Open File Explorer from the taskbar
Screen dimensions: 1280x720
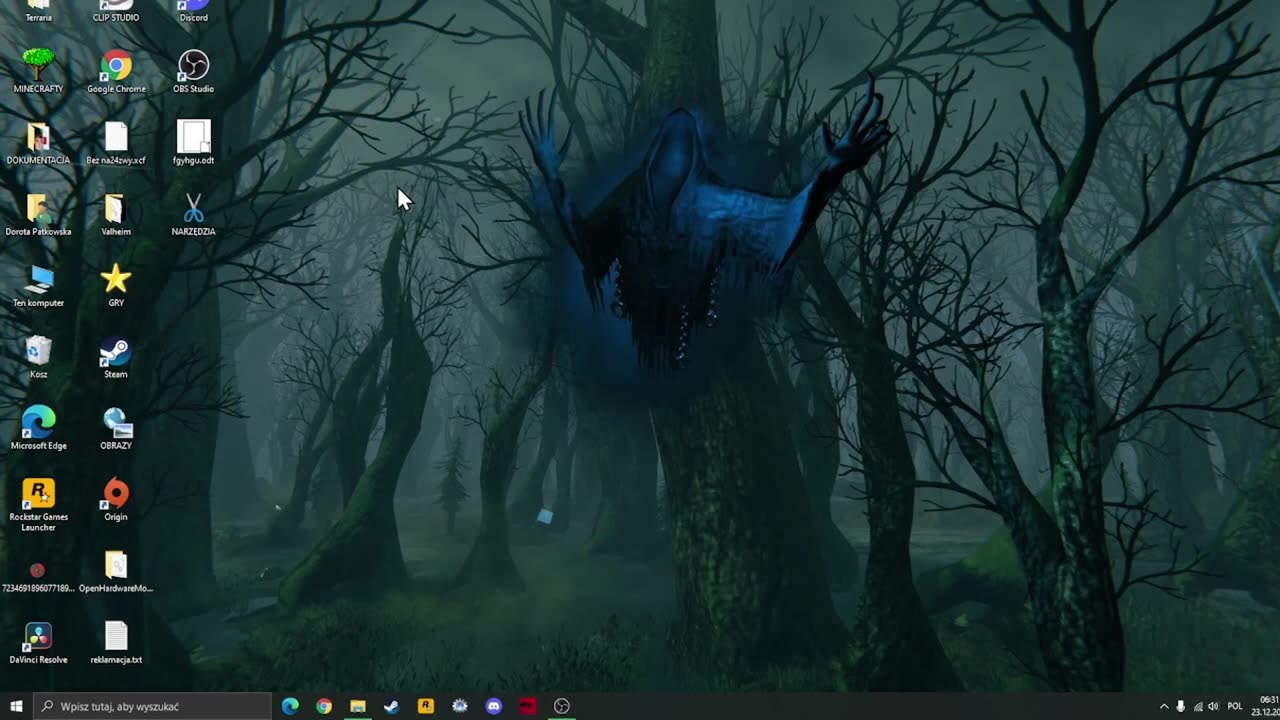point(358,706)
